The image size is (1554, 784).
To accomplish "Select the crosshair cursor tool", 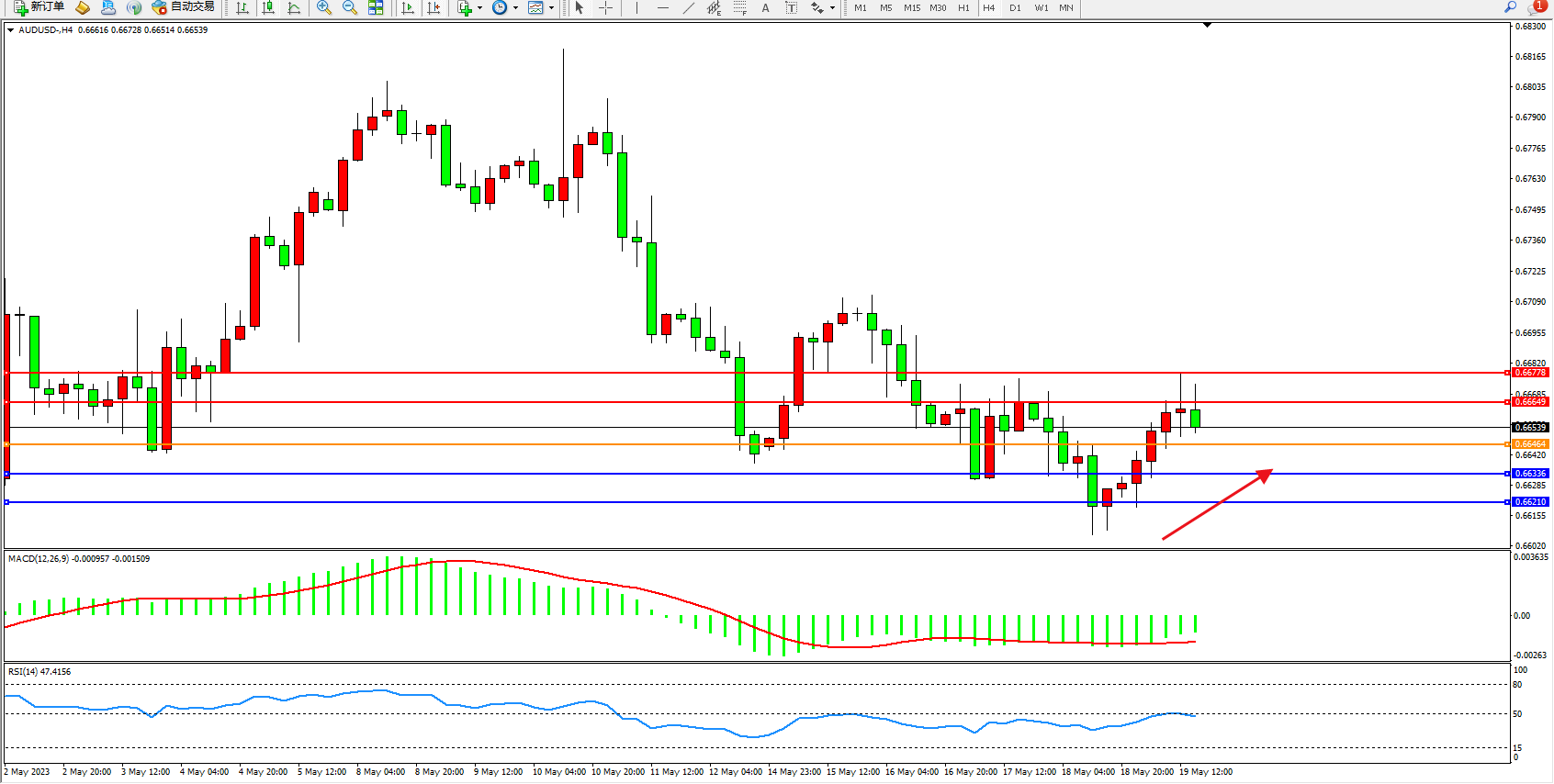I will coord(606,7).
